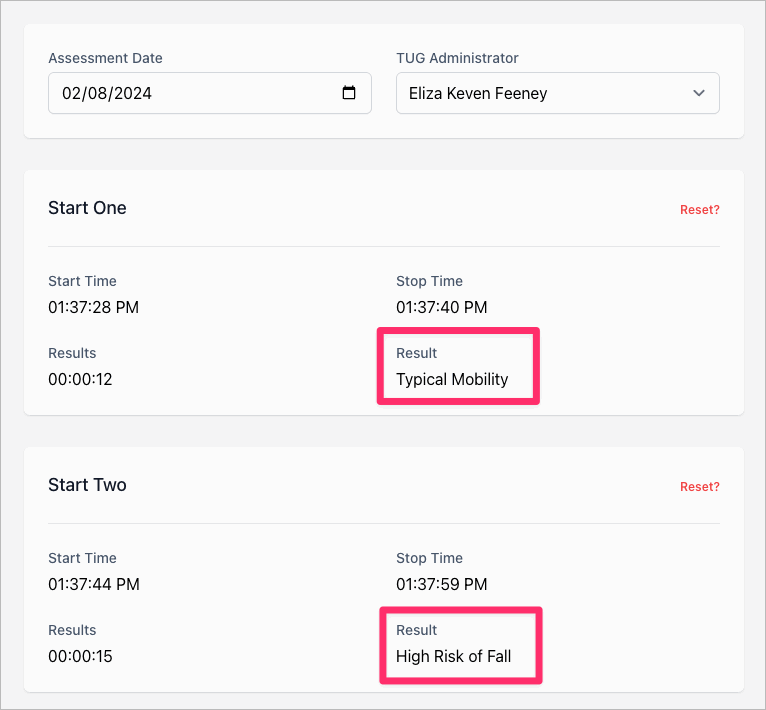Click the Result label above High Risk of Fall
This screenshot has height=710, width=766.
[x=417, y=630]
